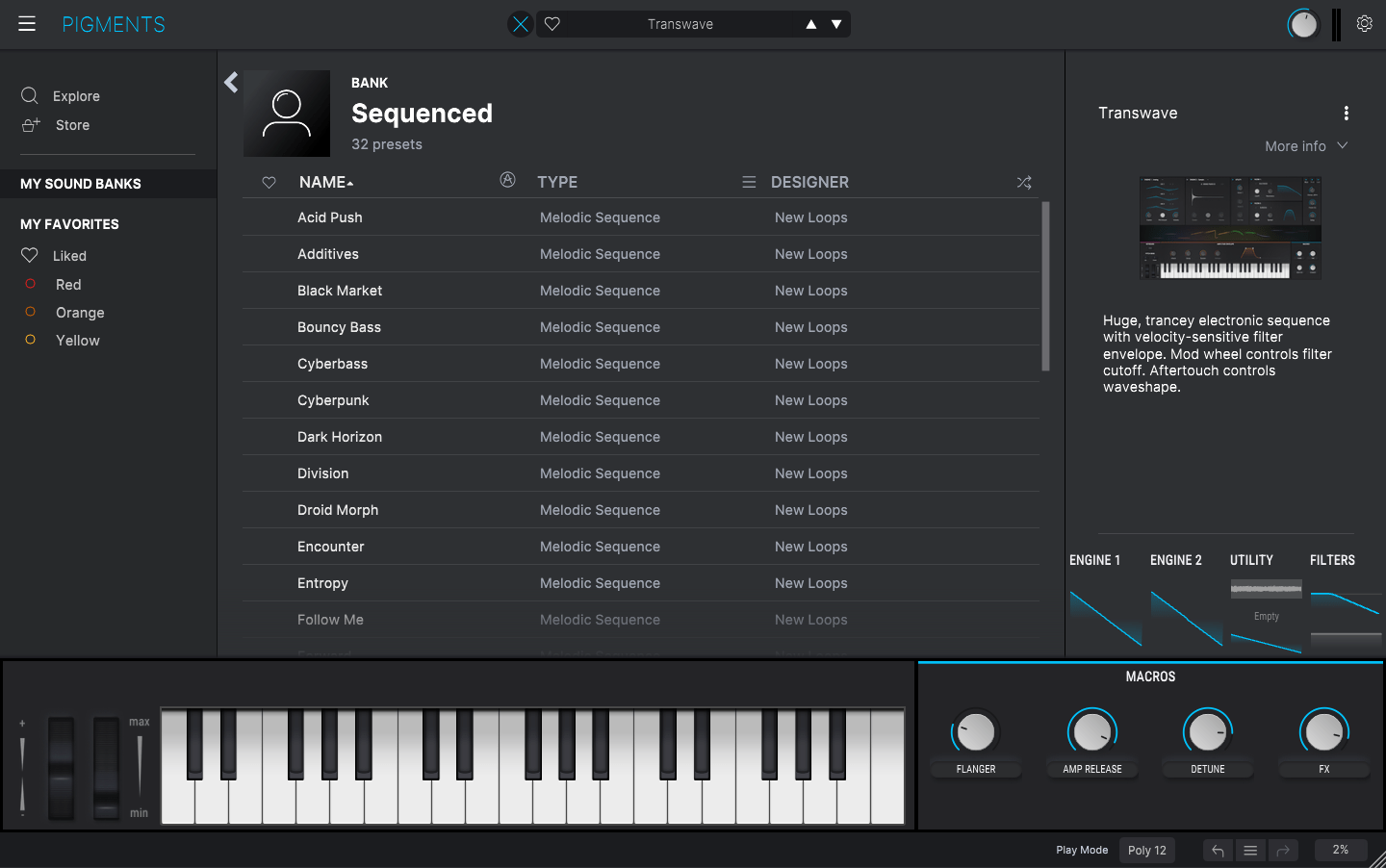Click the back arrow next to the Sequenced bank
The image size is (1386, 868).
(231, 83)
